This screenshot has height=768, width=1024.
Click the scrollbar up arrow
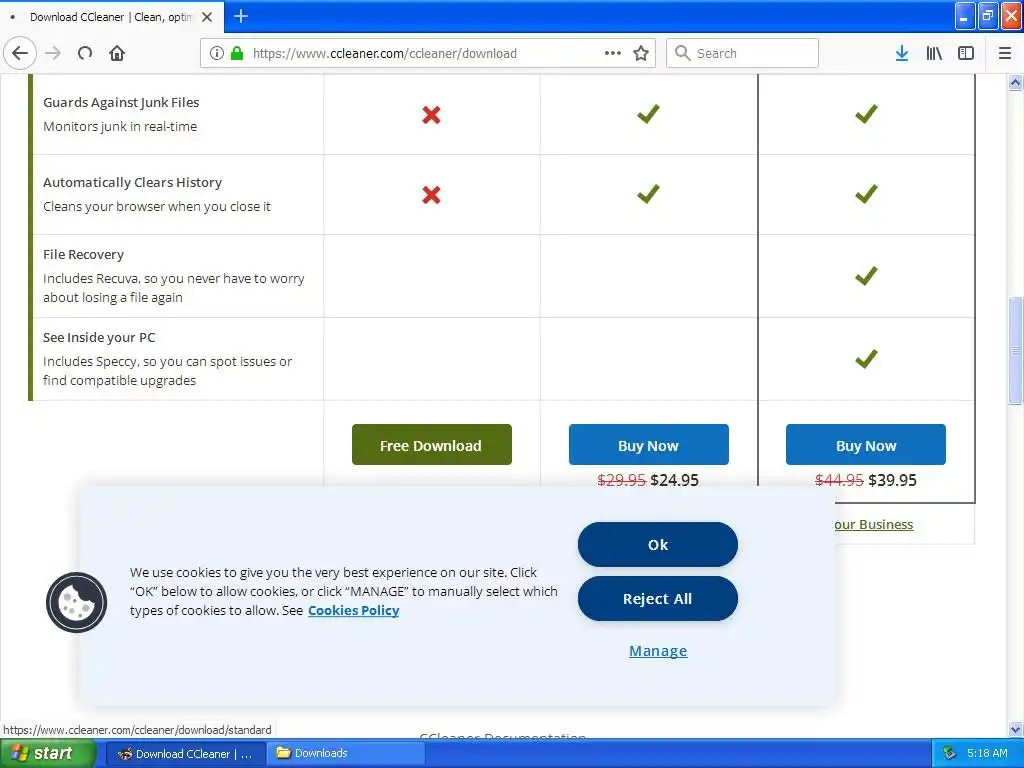(x=1015, y=82)
